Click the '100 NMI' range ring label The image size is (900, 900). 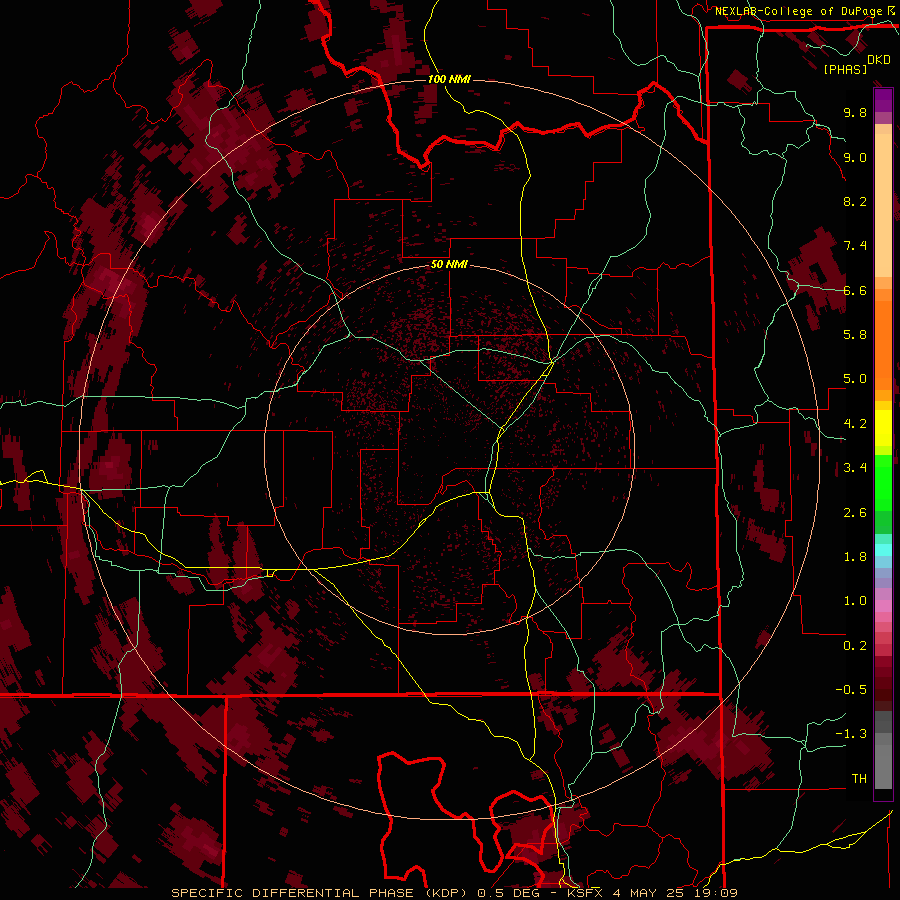449,79
